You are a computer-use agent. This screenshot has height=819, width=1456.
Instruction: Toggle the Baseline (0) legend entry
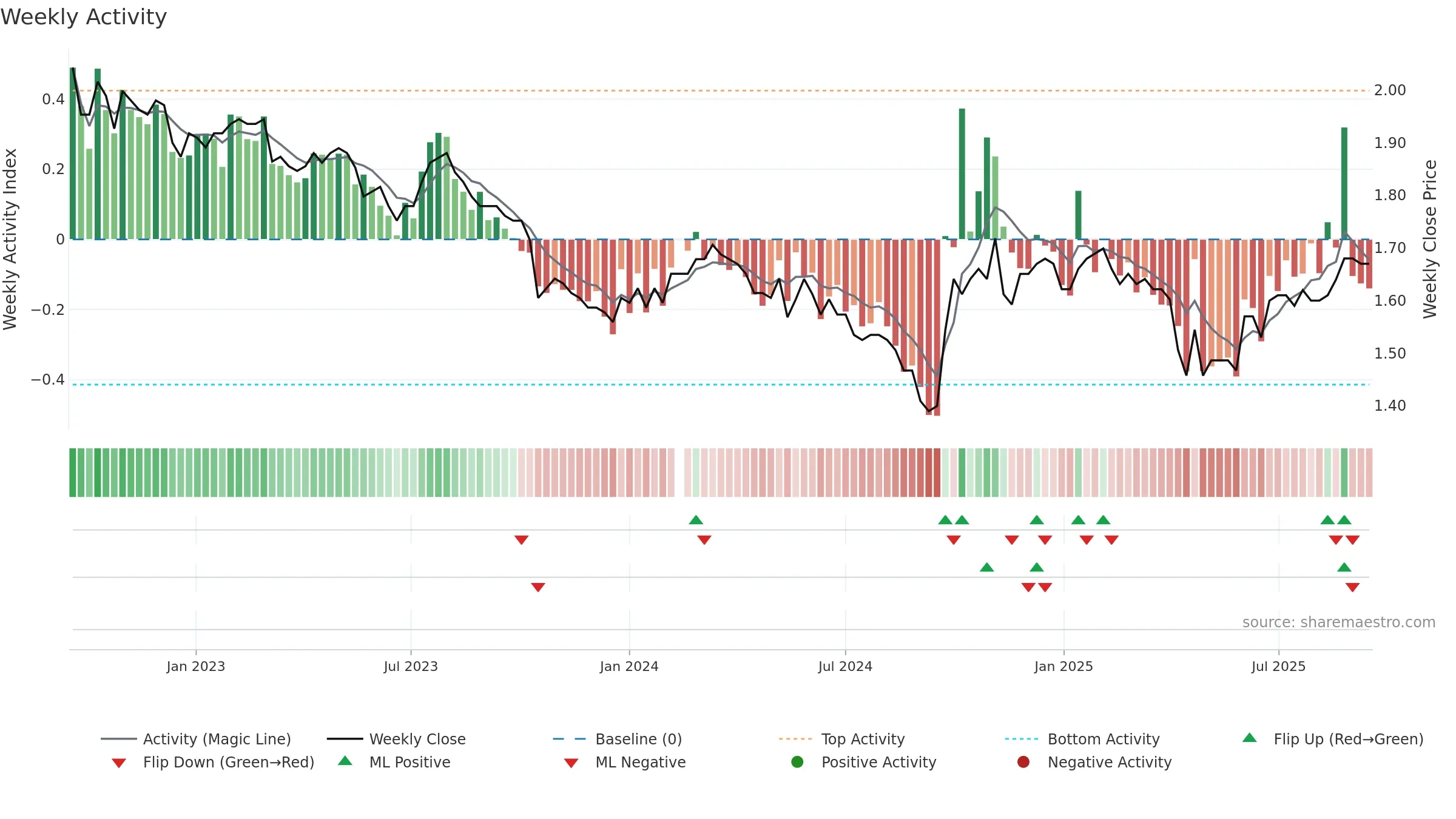[x=618, y=739]
